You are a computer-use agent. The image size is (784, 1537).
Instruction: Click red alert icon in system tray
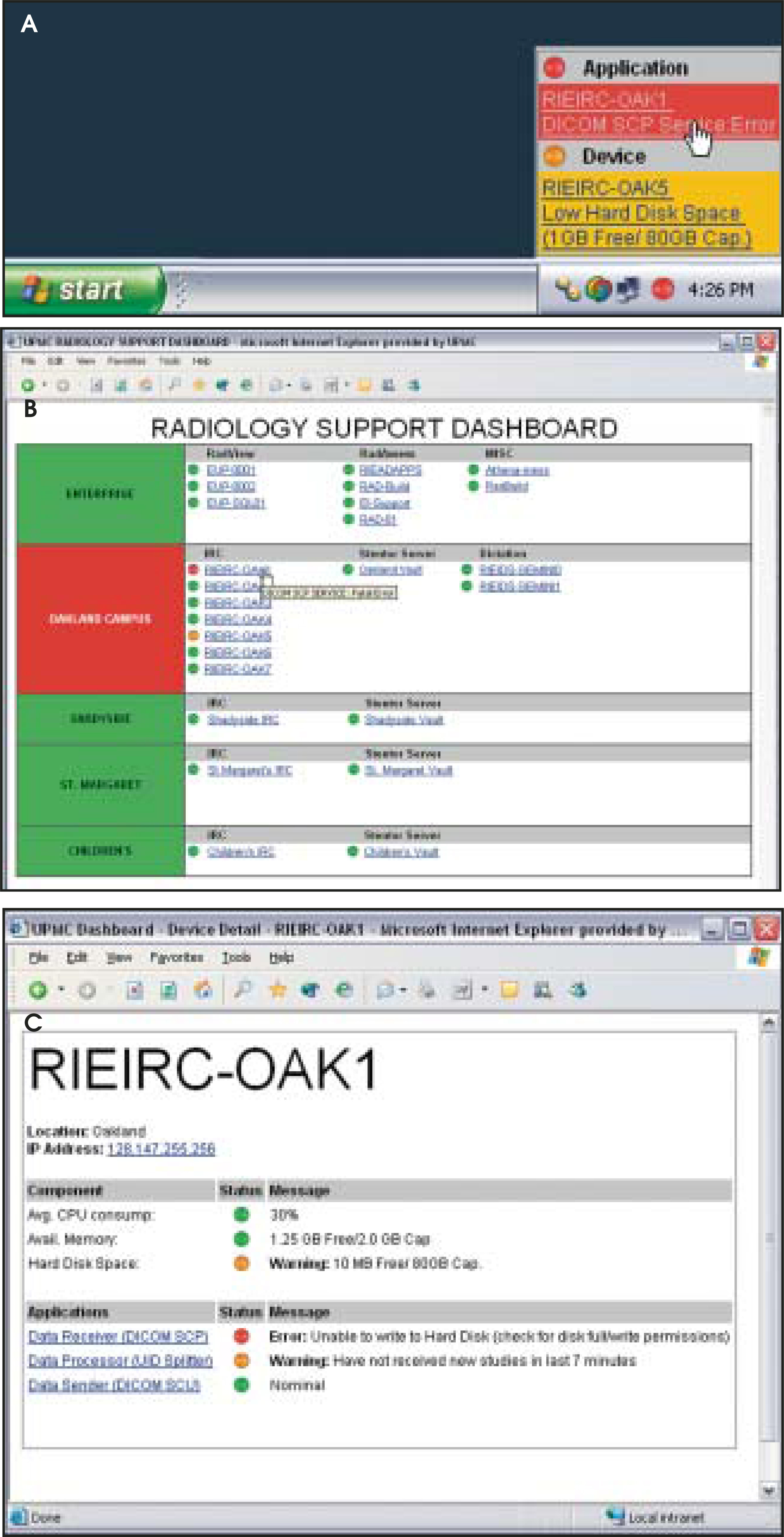pos(662,289)
